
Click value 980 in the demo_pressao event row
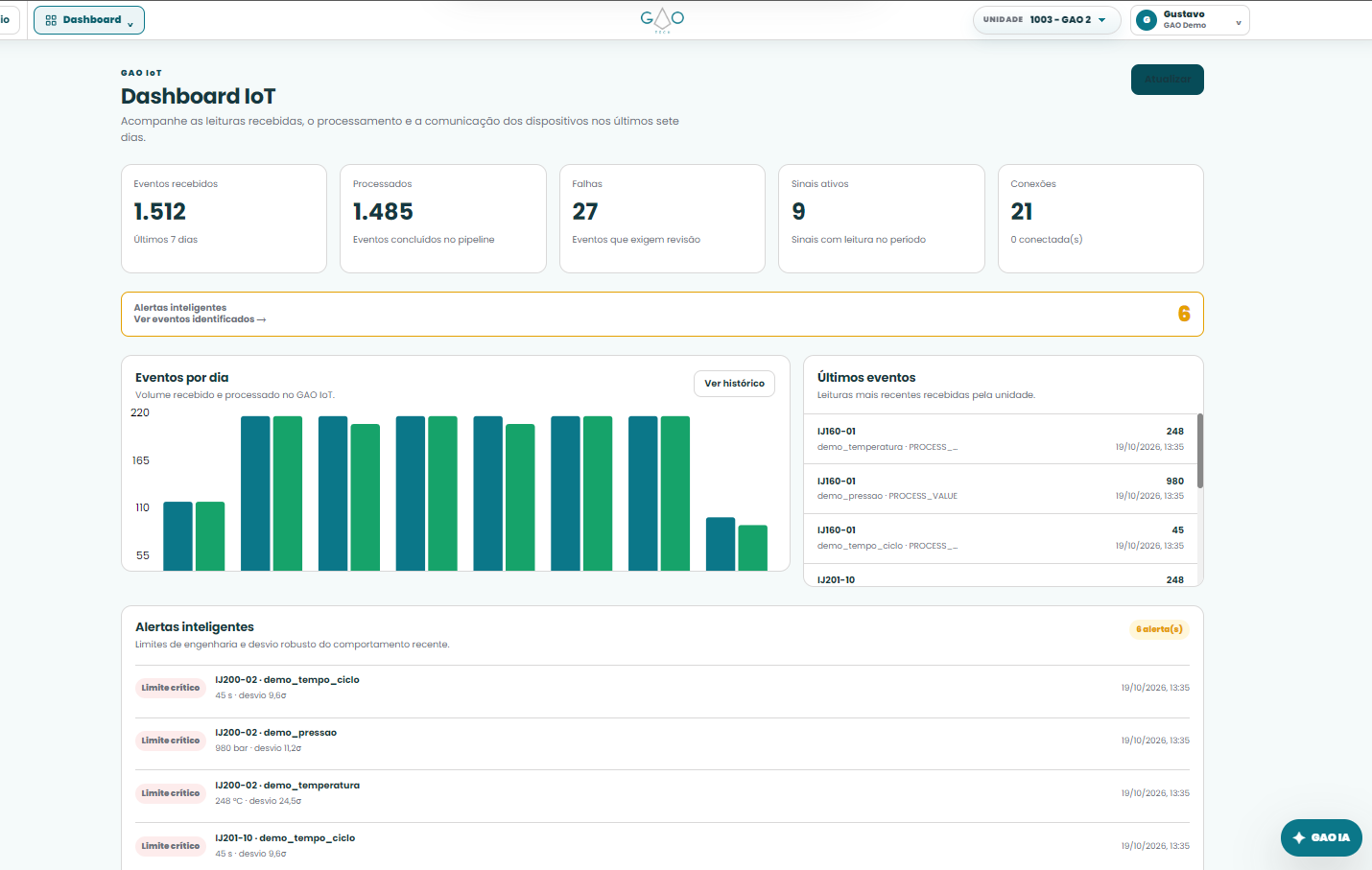pyautogui.click(x=1175, y=482)
